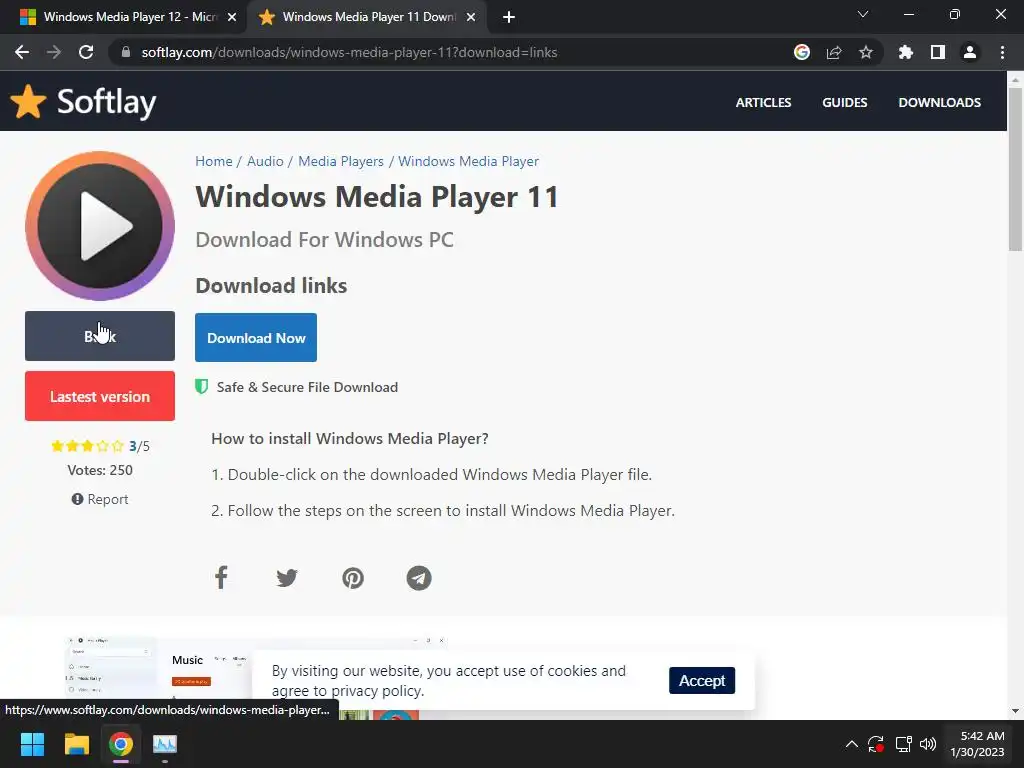Go to Home breadcrumb link
Image resolution: width=1024 pixels, height=768 pixels.
coord(214,161)
